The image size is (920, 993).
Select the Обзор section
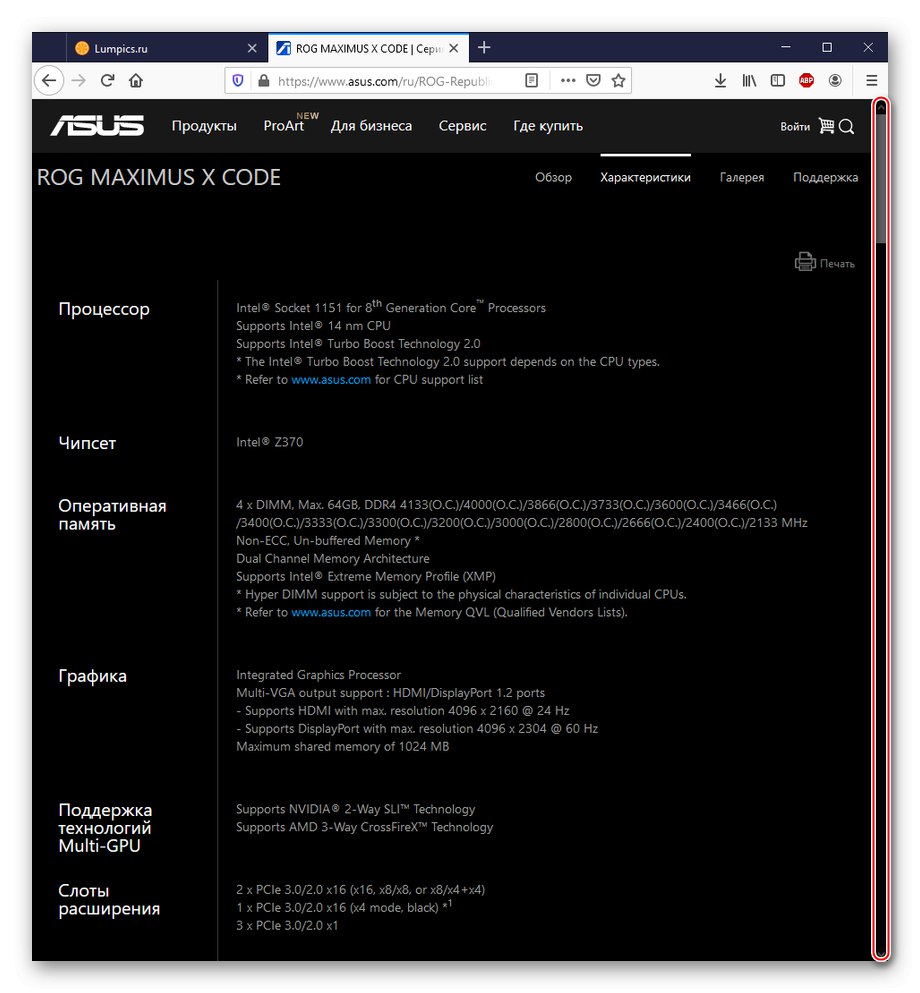[553, 177]
